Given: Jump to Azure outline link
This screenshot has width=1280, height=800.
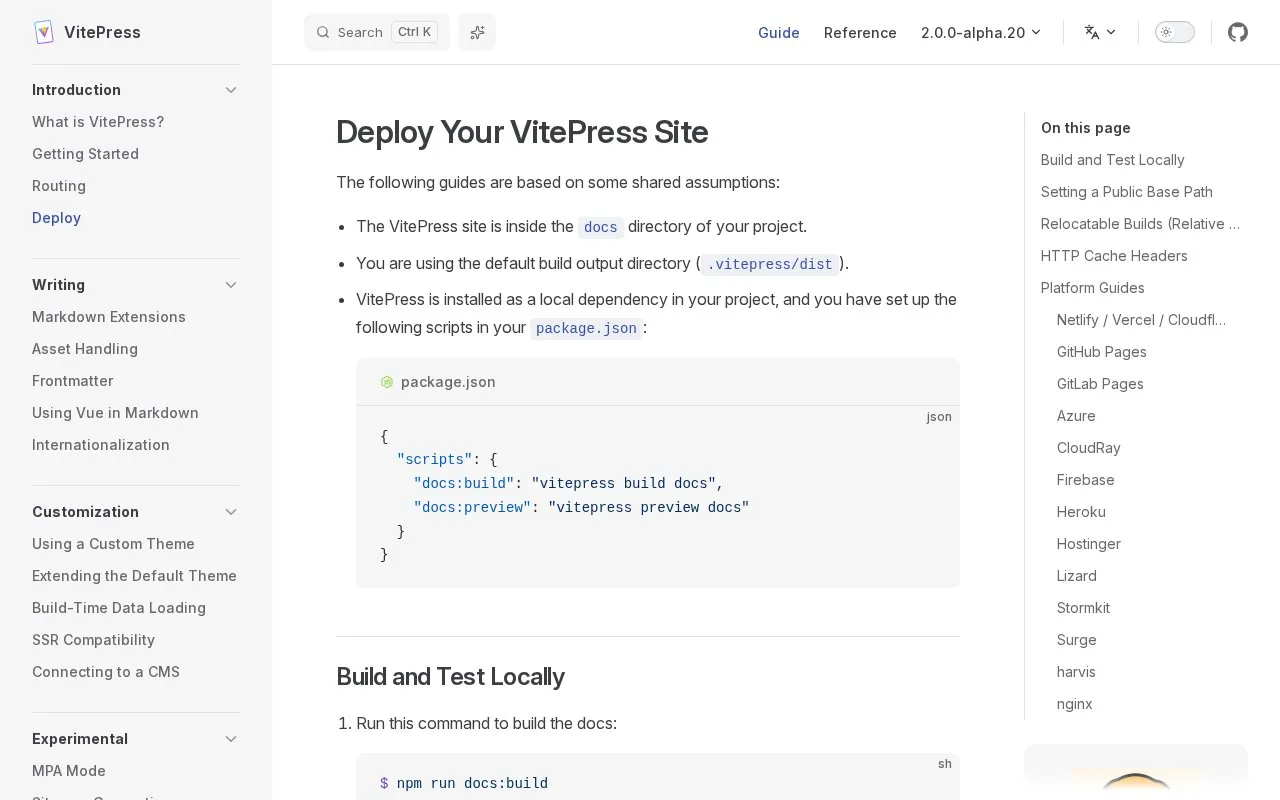Looking at the screenshot, I should tap(1076, 416).
